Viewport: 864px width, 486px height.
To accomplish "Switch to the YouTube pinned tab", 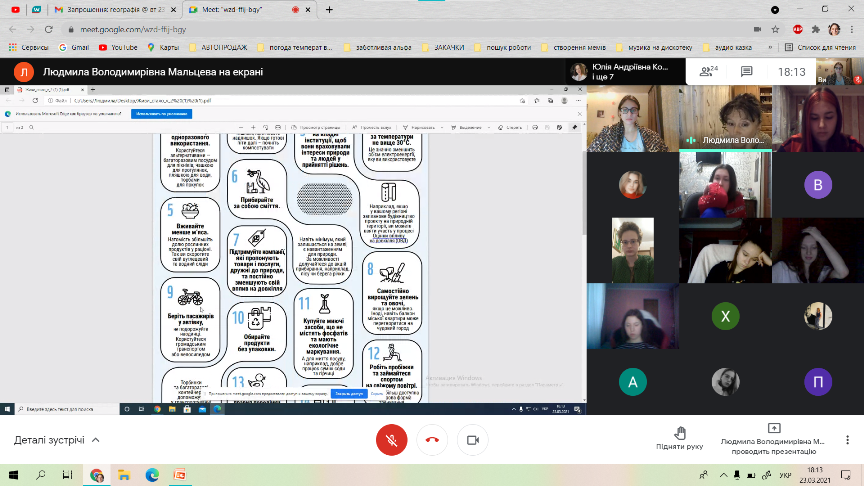I will pyautogui.click(x=15, y=9).
